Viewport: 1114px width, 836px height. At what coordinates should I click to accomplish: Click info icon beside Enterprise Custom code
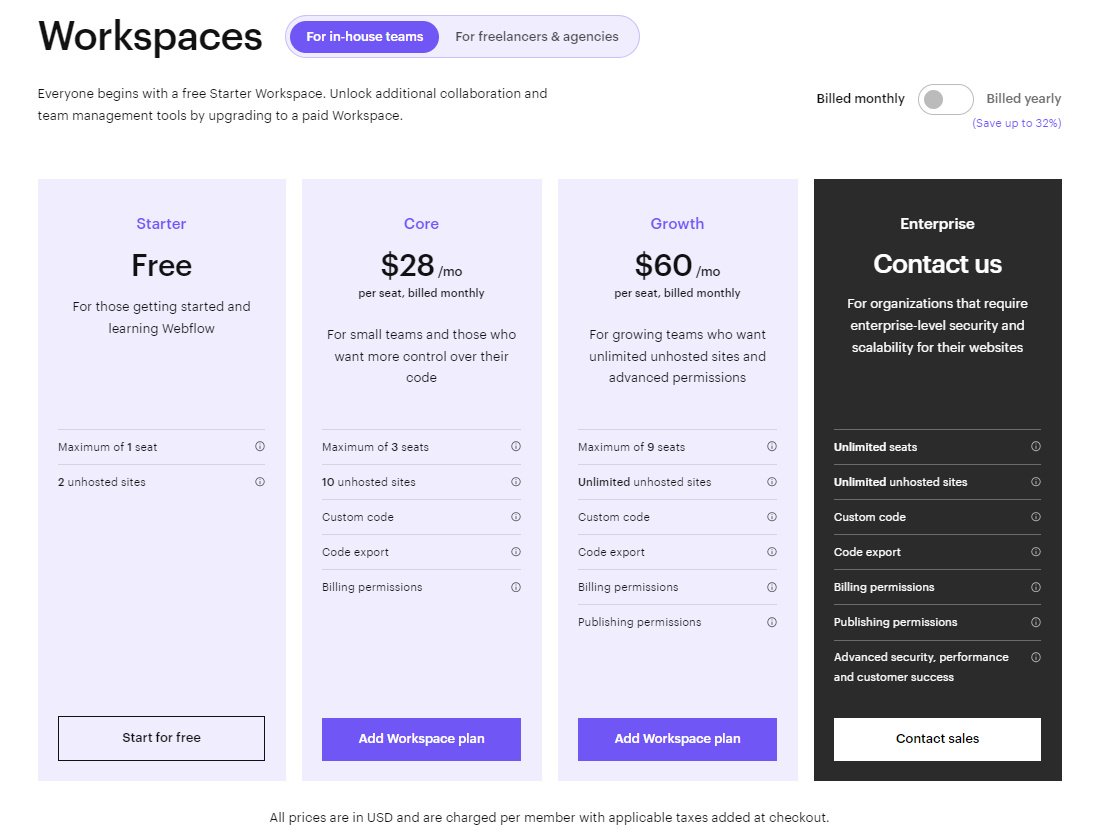pyautogui.click(x=1036, y=517)
